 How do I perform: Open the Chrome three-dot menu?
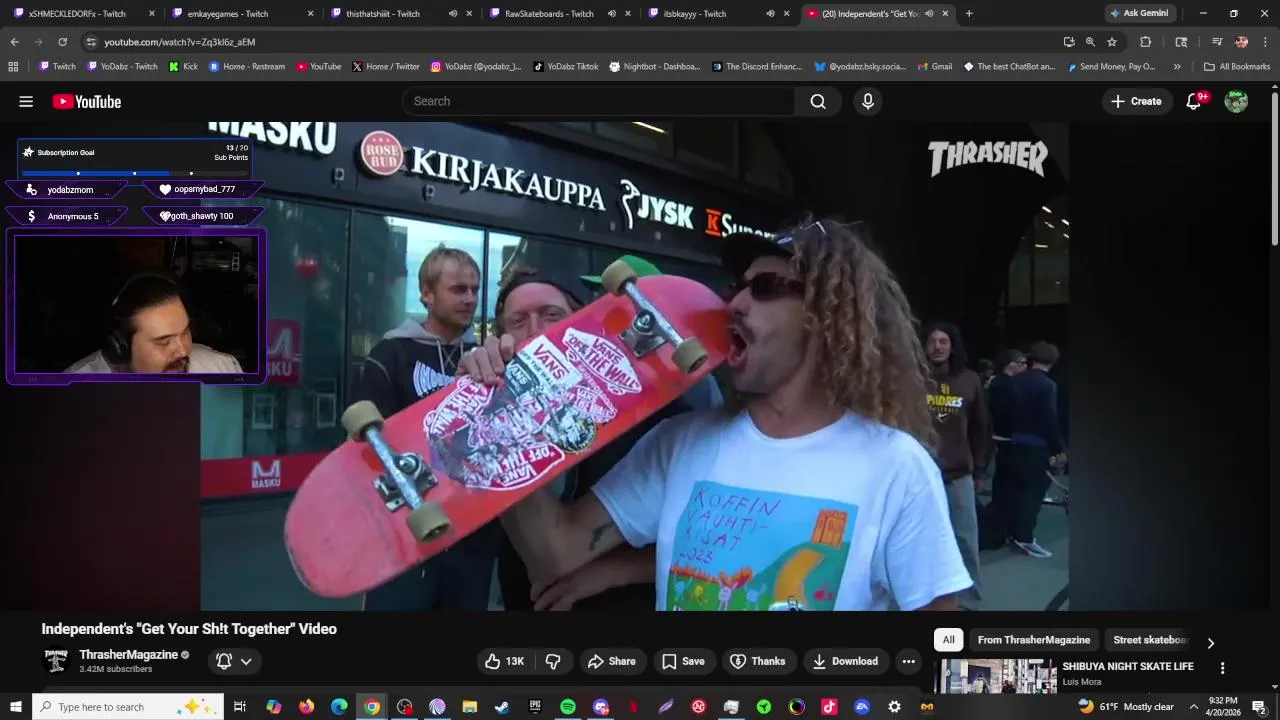click(1266, 42)
